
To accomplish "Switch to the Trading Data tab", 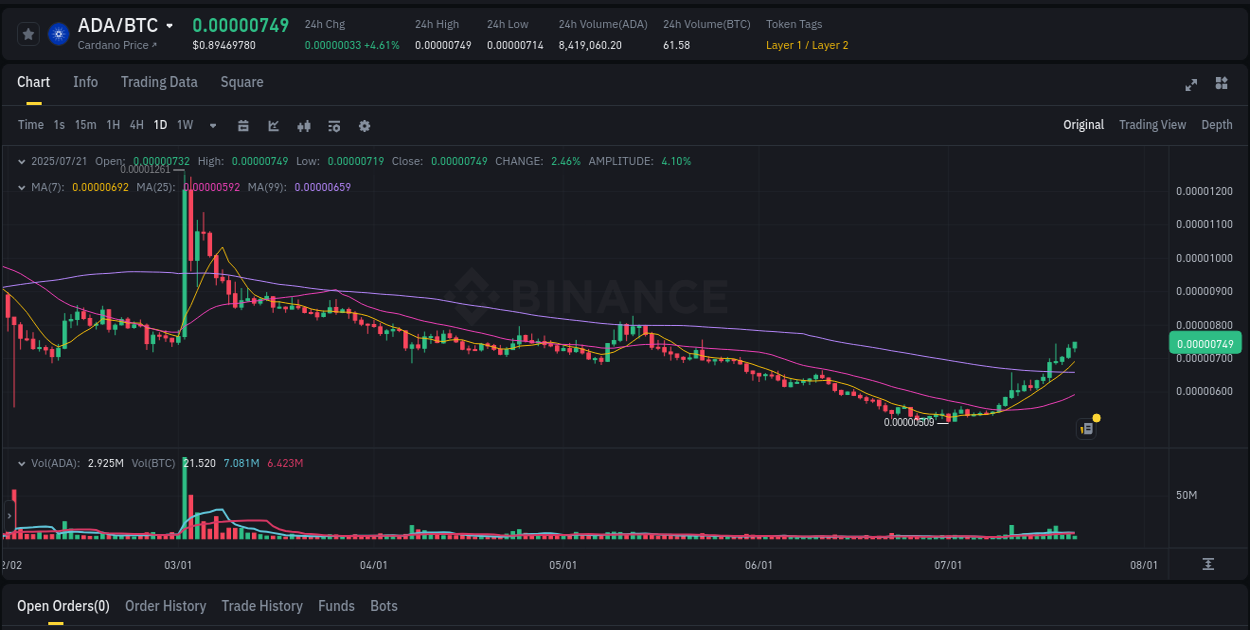I will point(159,82).
